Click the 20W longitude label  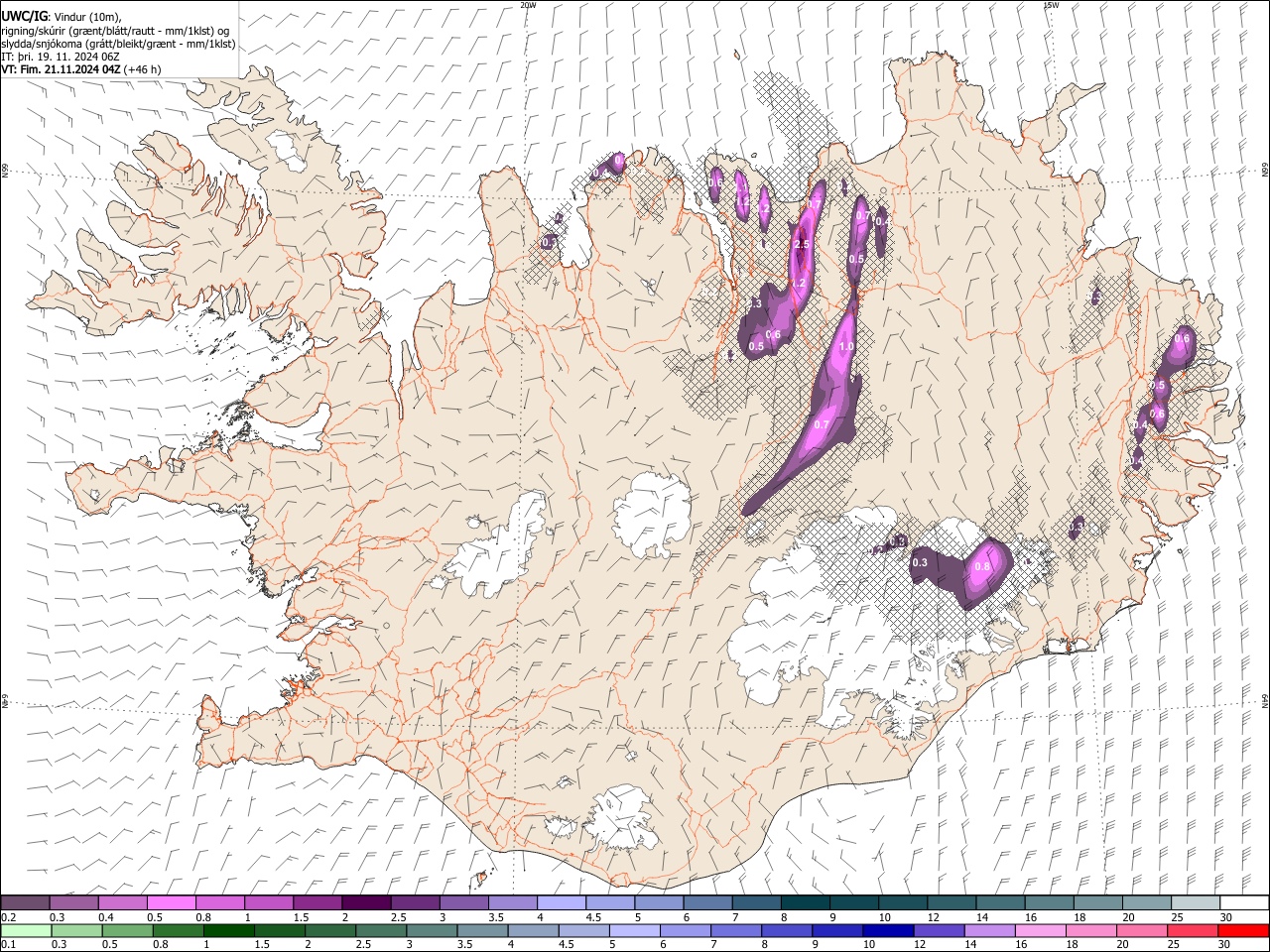[528, 5]
